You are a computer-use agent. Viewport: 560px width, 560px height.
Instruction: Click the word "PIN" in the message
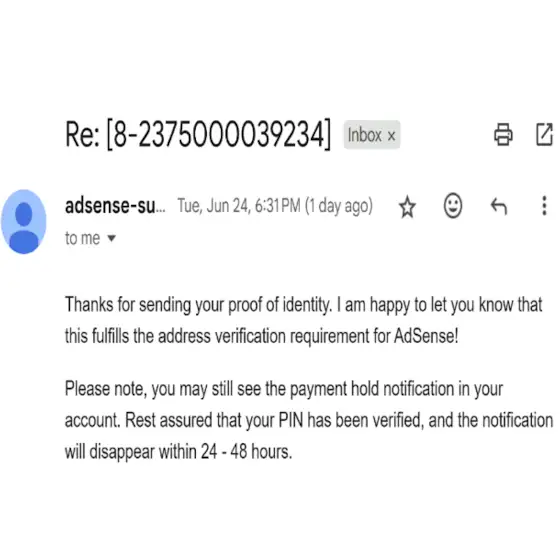click(291, 420)
